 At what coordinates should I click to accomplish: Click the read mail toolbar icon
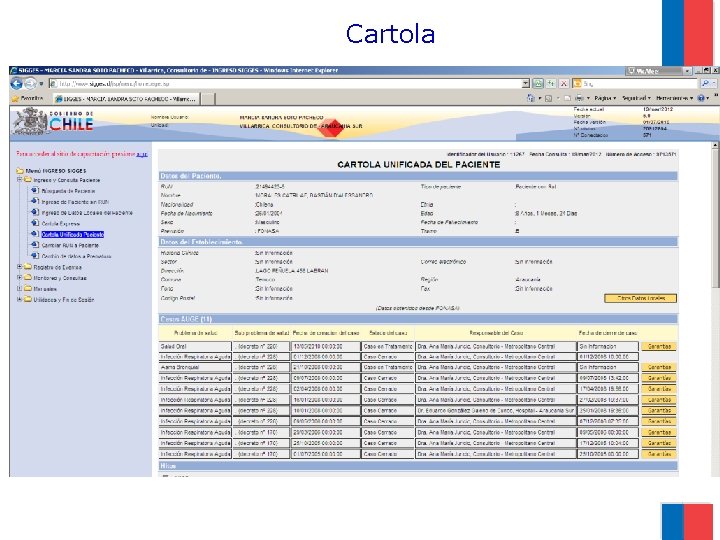click(x=568, y=98)
